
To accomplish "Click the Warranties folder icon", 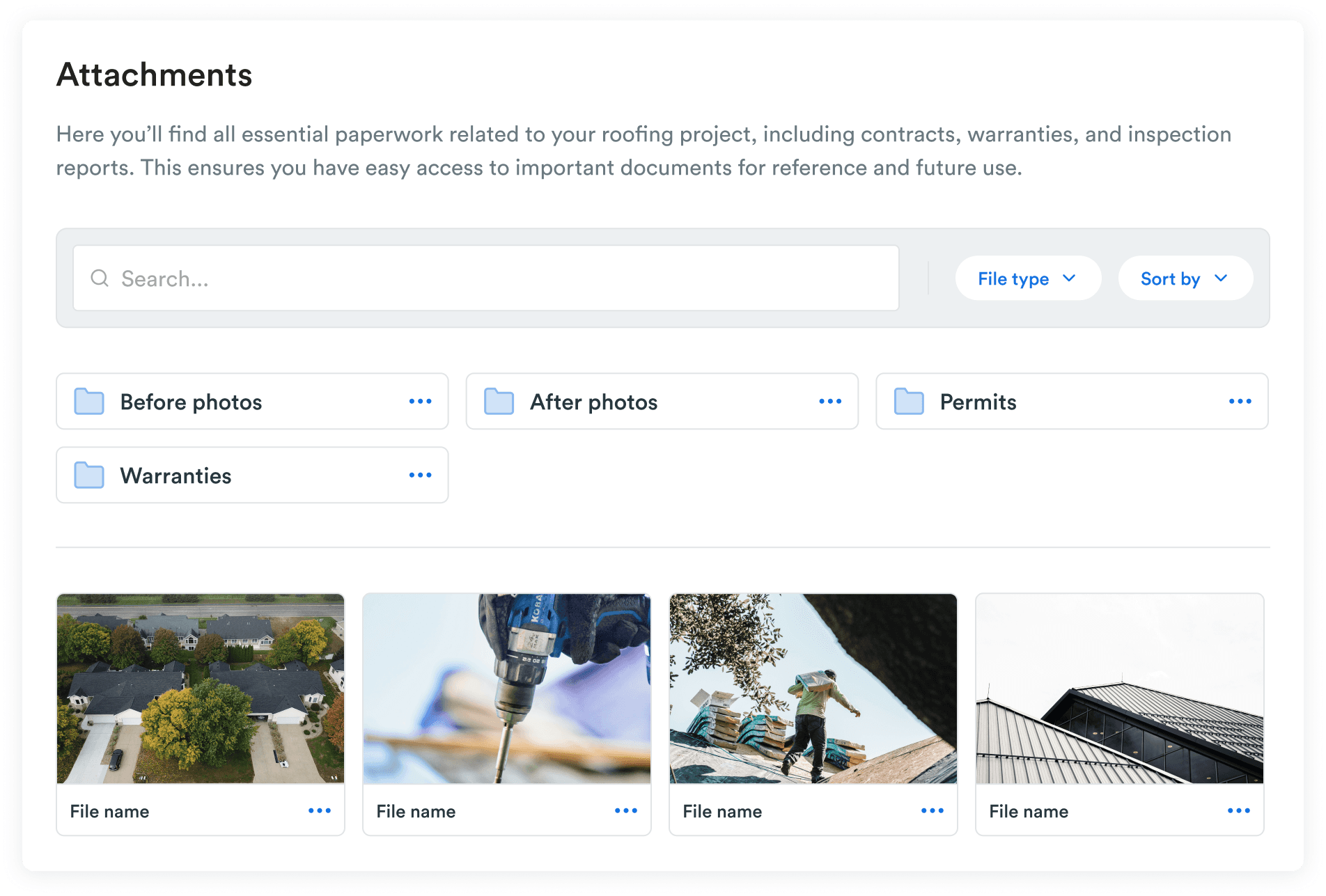I will click(89, 475).
